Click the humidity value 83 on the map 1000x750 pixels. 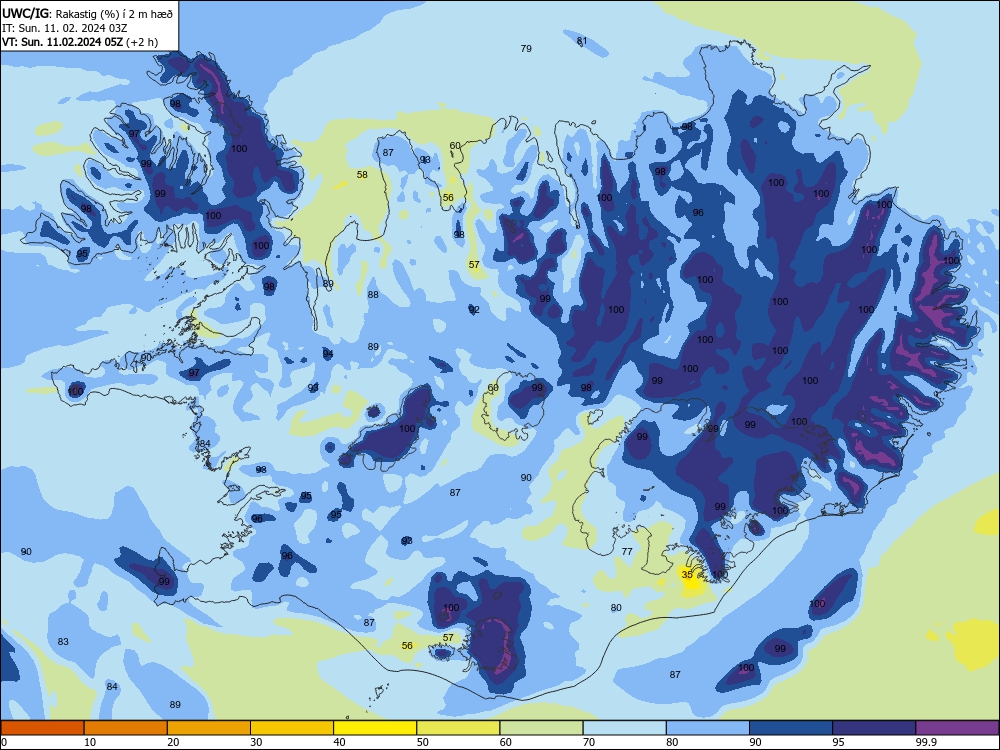click(63, 642)
